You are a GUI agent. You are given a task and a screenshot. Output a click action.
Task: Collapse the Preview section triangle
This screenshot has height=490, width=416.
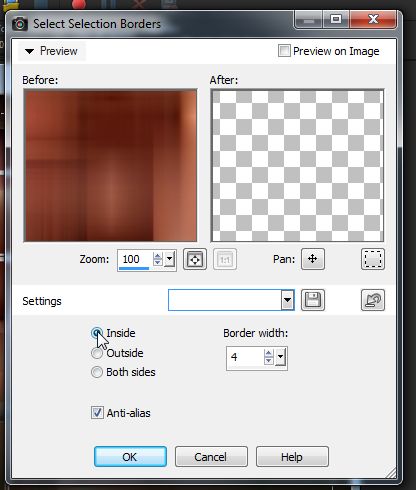tap(29, 51)
